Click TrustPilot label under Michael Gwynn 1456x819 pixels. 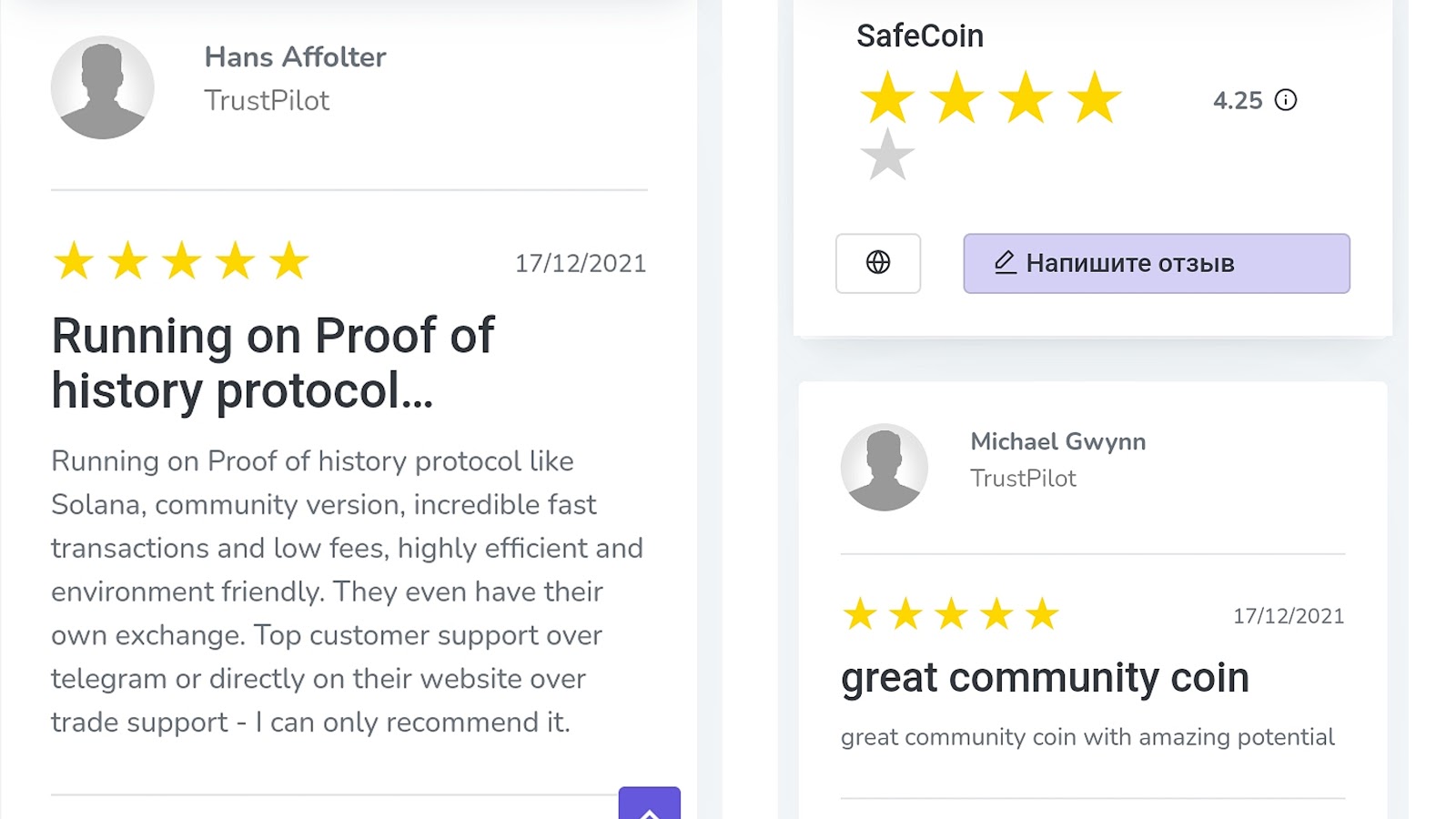point(1023,479)
